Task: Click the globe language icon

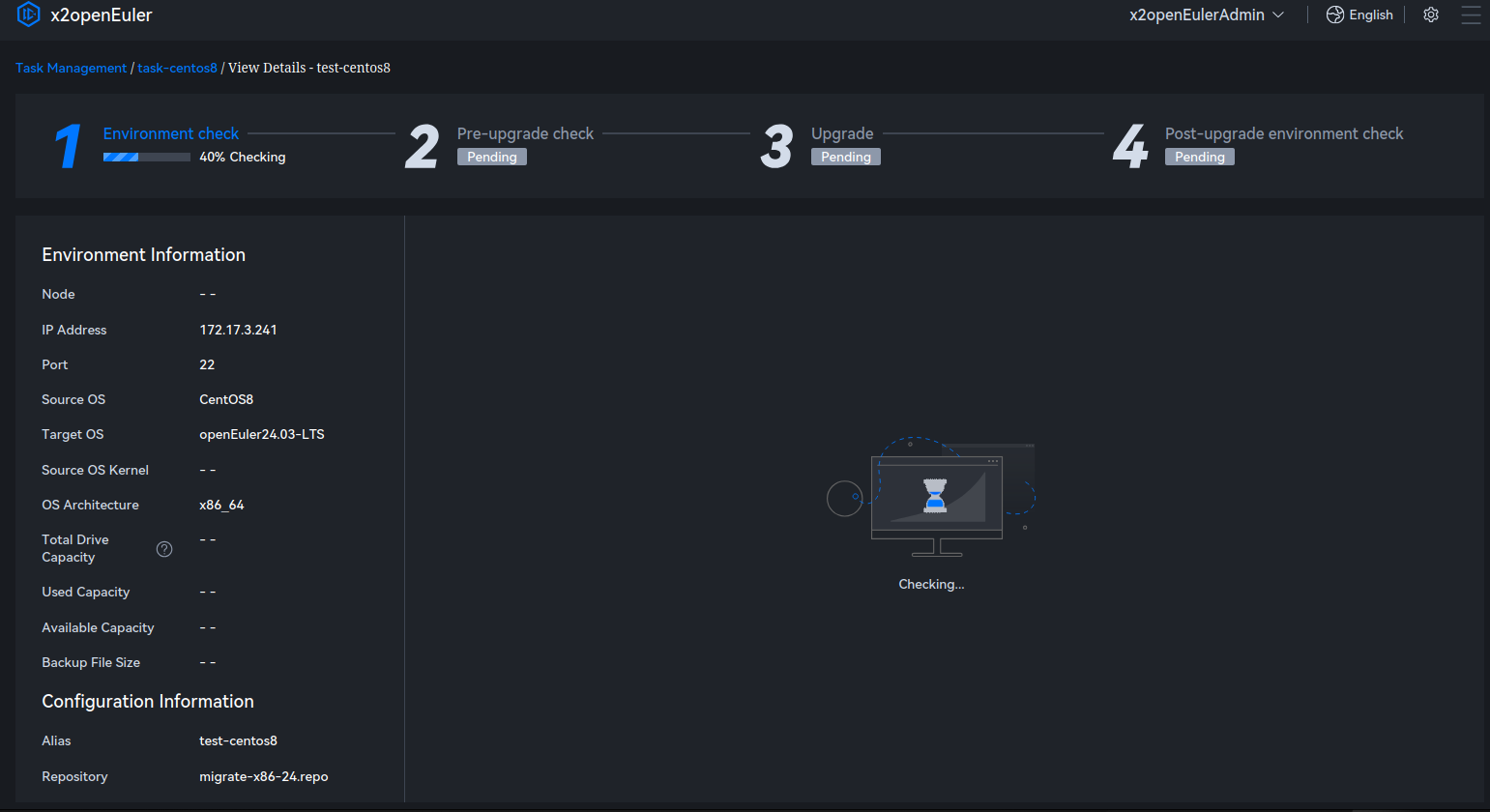Action: (x=1334, y=14)
